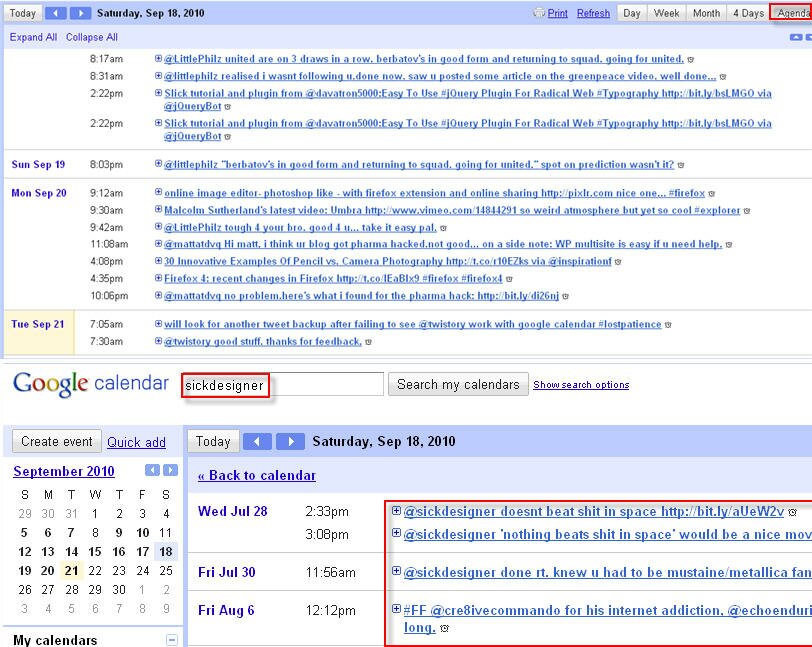Open '@sickdesigner done rt' search result
The height and width of the screenshot is (647, 812).
point(607,572)
